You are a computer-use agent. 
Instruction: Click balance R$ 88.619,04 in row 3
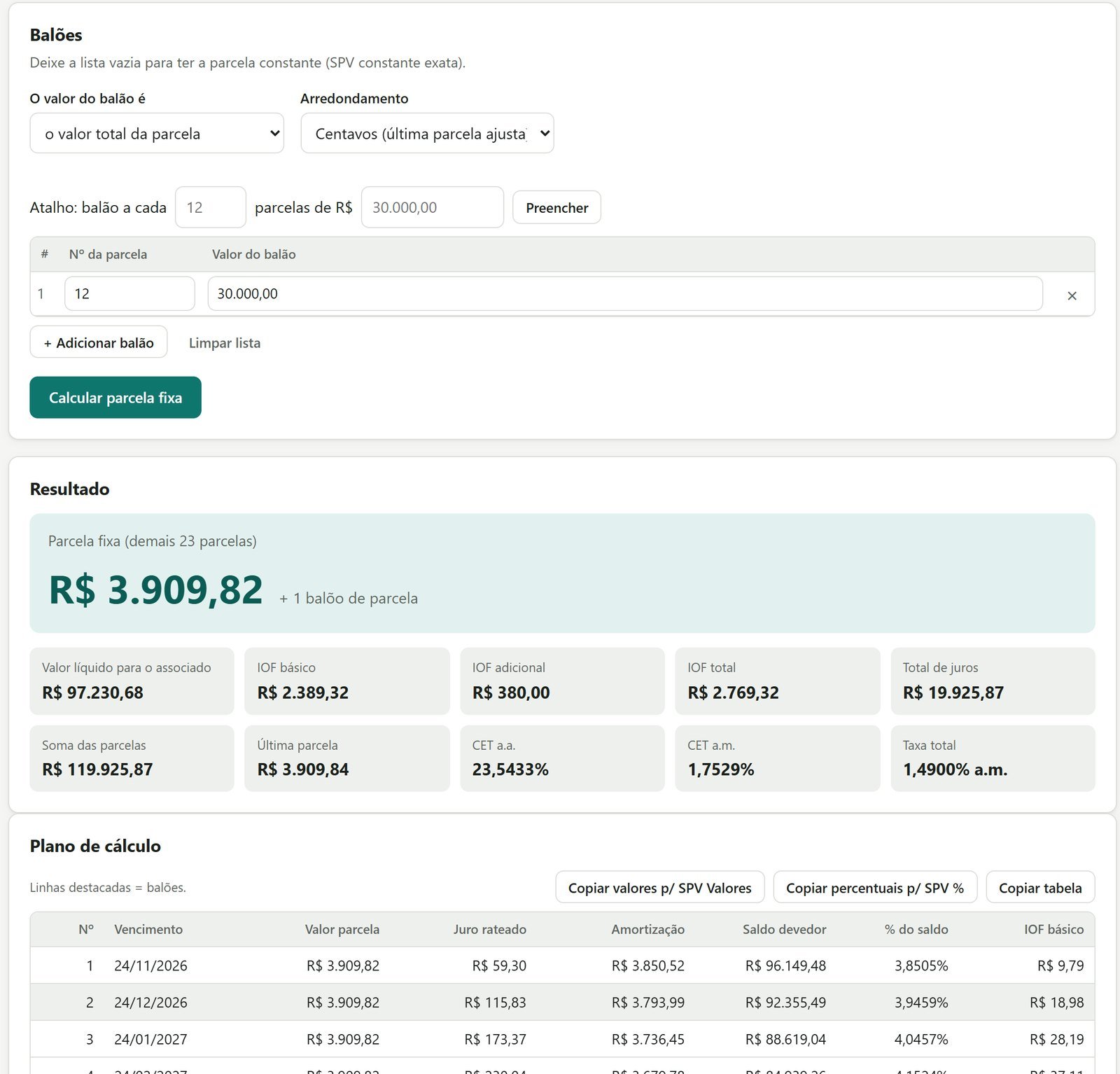pos(785,1039)
